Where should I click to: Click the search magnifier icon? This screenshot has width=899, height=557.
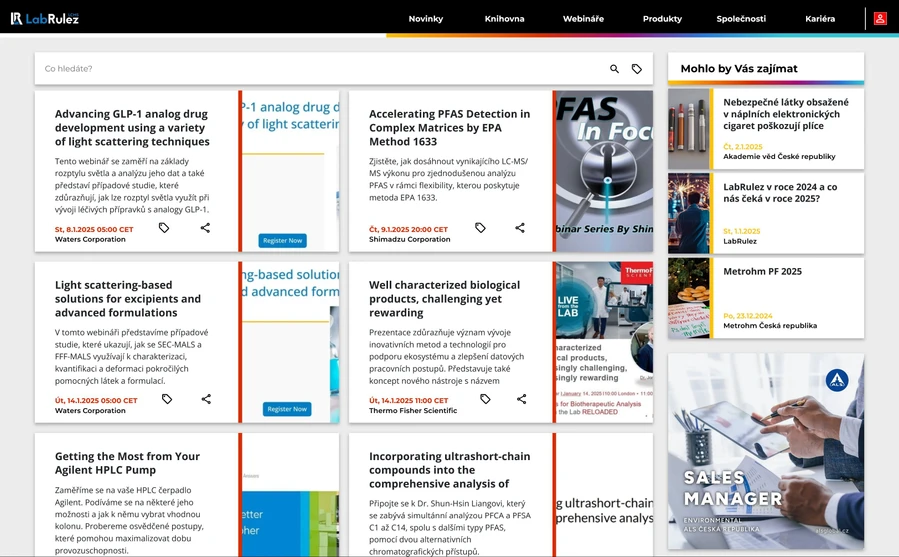coord(614,69)
